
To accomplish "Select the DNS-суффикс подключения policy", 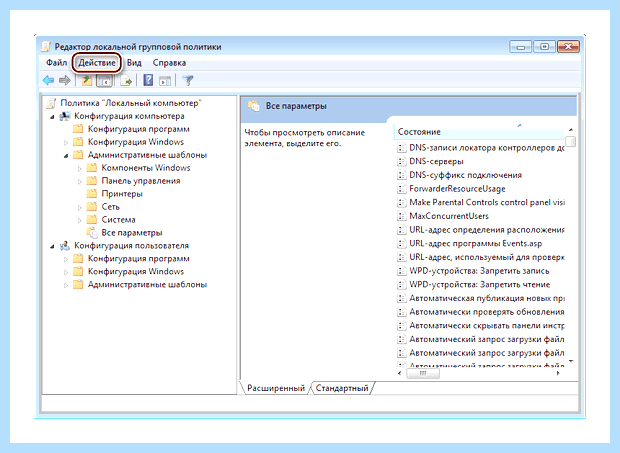I will coord(465,175).
